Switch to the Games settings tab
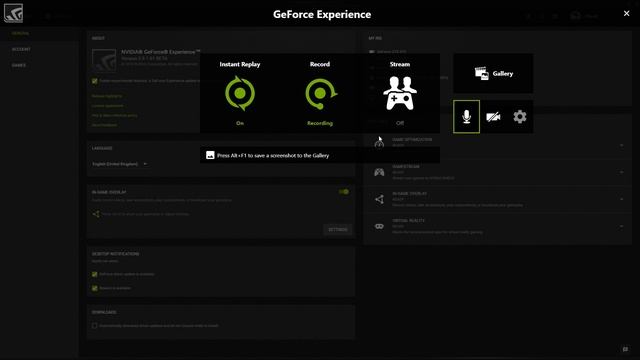The image size is (640, 360). (x=19, y=65)
